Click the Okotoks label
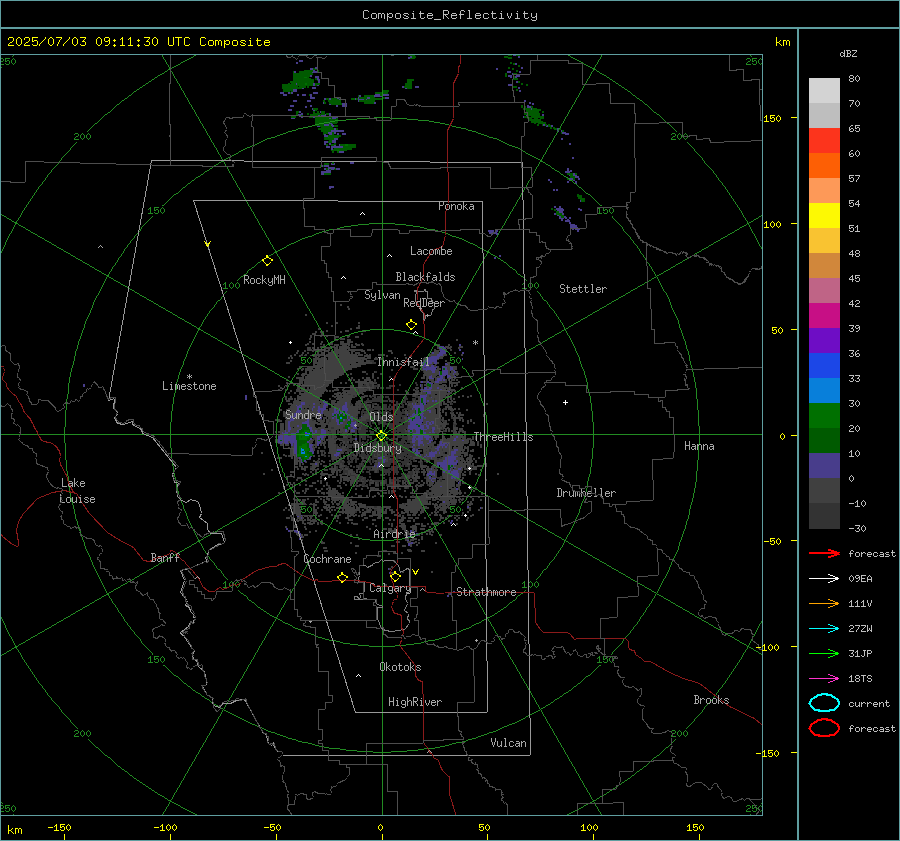The height and width of the screenshot is (841, 900). click(x=400, y=667)
